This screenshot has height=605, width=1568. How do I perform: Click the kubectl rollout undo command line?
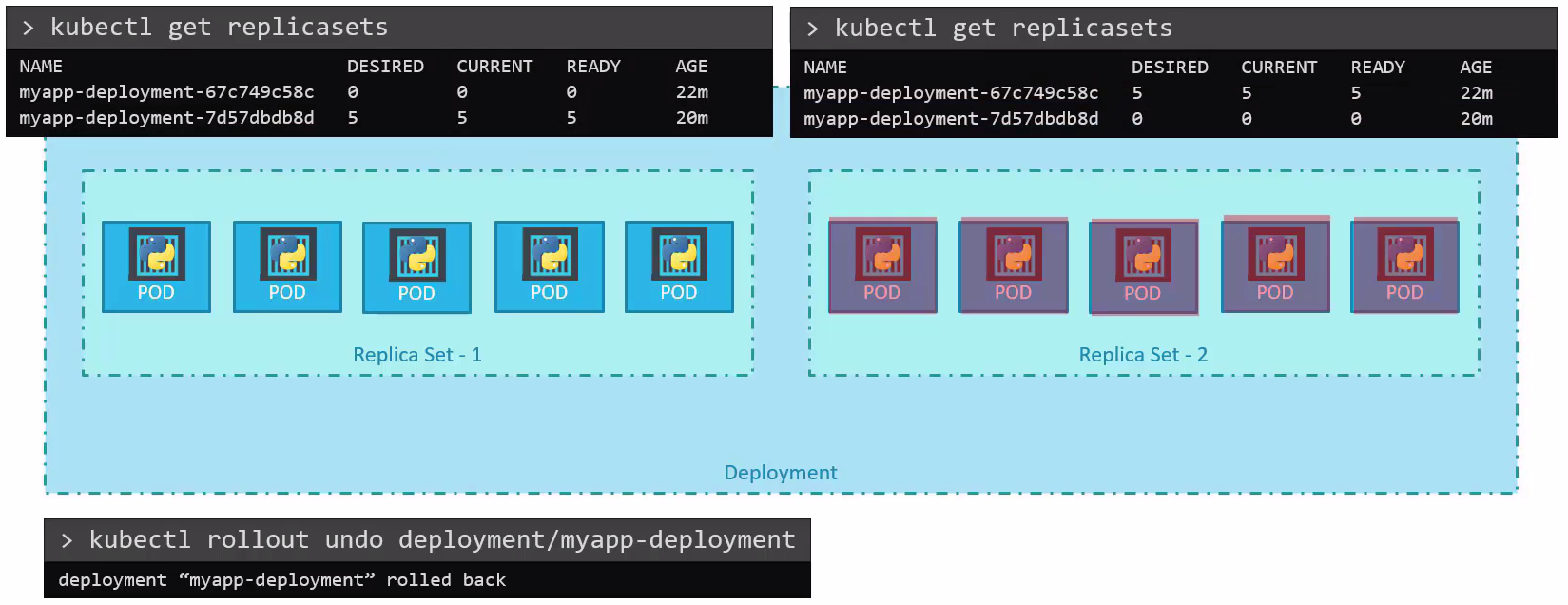pos(441,540)
